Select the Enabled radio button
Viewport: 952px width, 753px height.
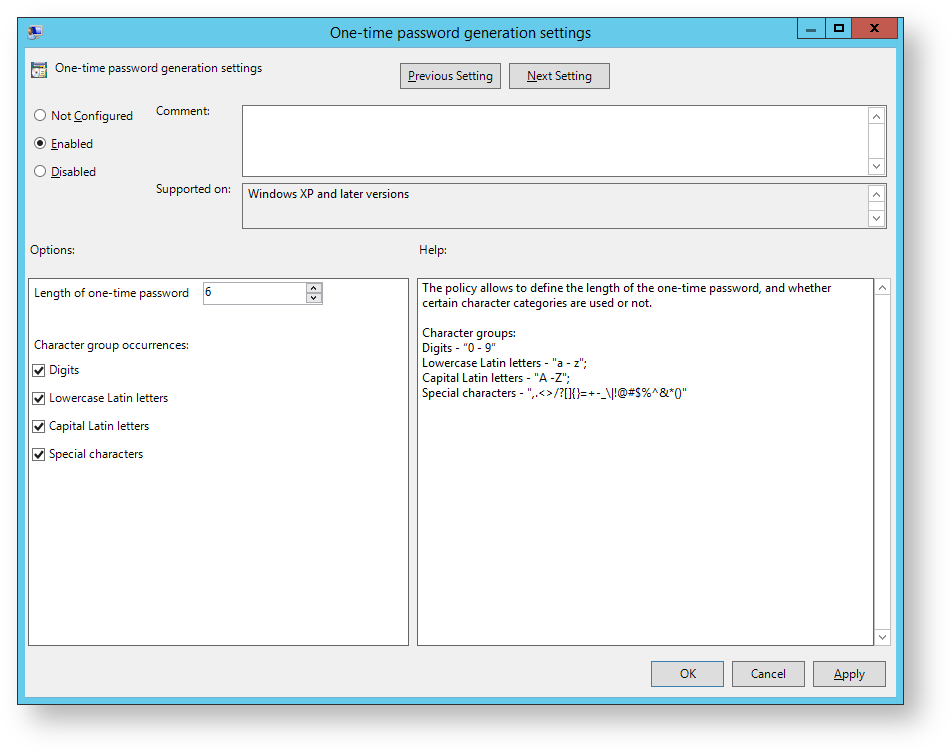point(40,144)
